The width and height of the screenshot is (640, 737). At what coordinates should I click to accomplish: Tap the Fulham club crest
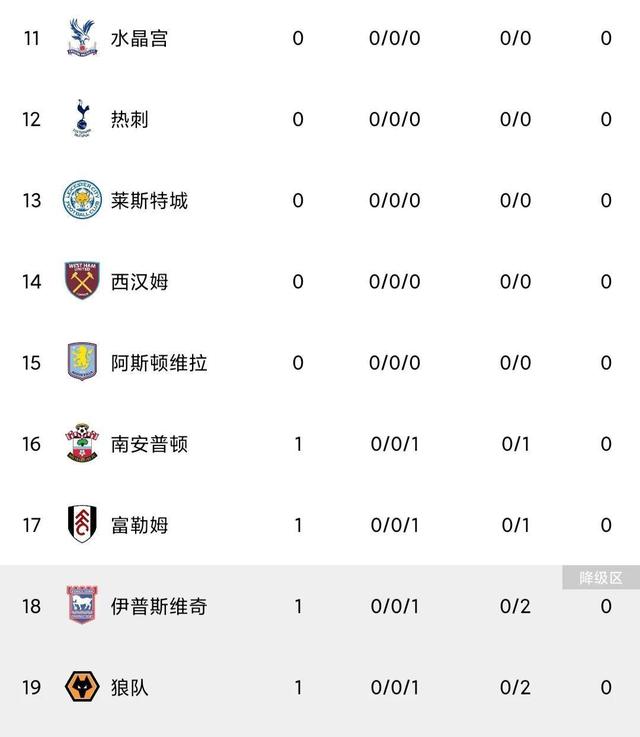82,524
